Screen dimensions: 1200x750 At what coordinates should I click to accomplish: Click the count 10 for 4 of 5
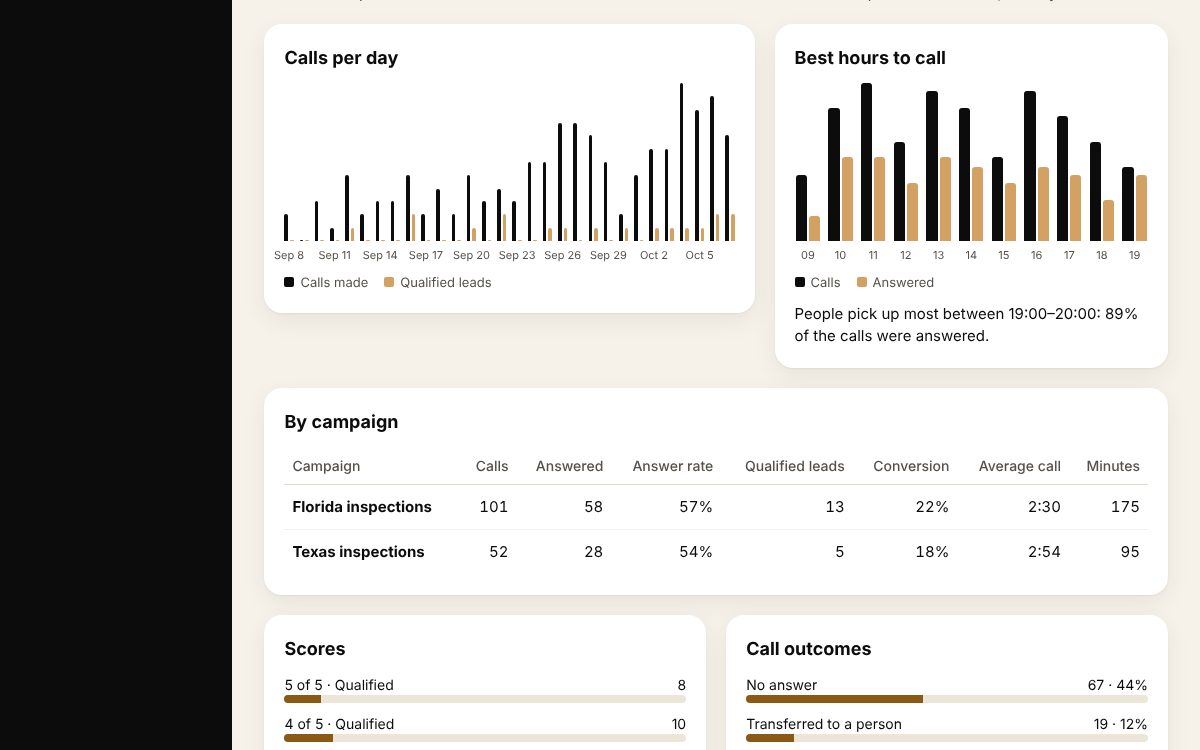[x=679, y=724]
